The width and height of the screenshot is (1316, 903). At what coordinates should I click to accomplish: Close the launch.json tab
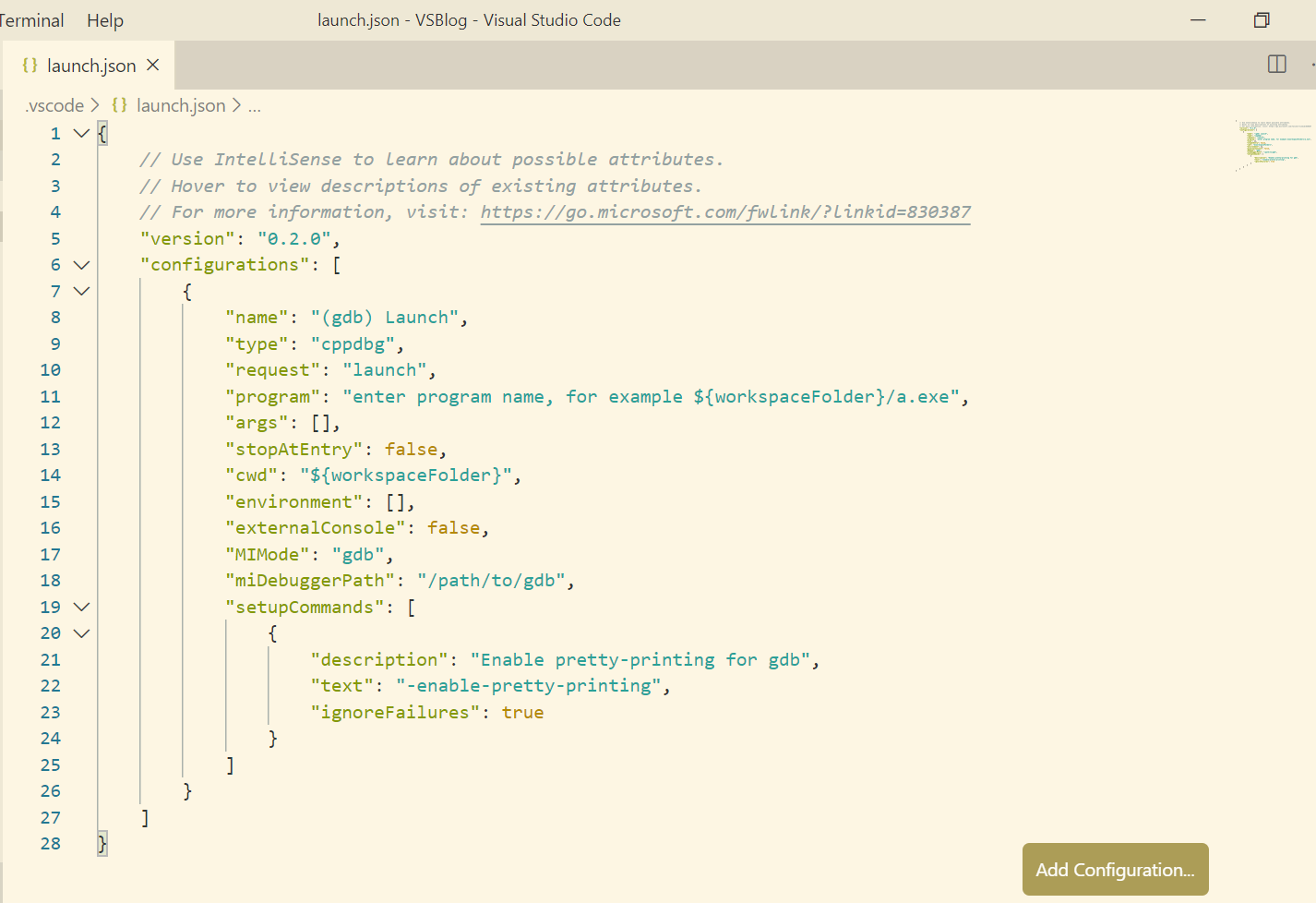(153, 65)
